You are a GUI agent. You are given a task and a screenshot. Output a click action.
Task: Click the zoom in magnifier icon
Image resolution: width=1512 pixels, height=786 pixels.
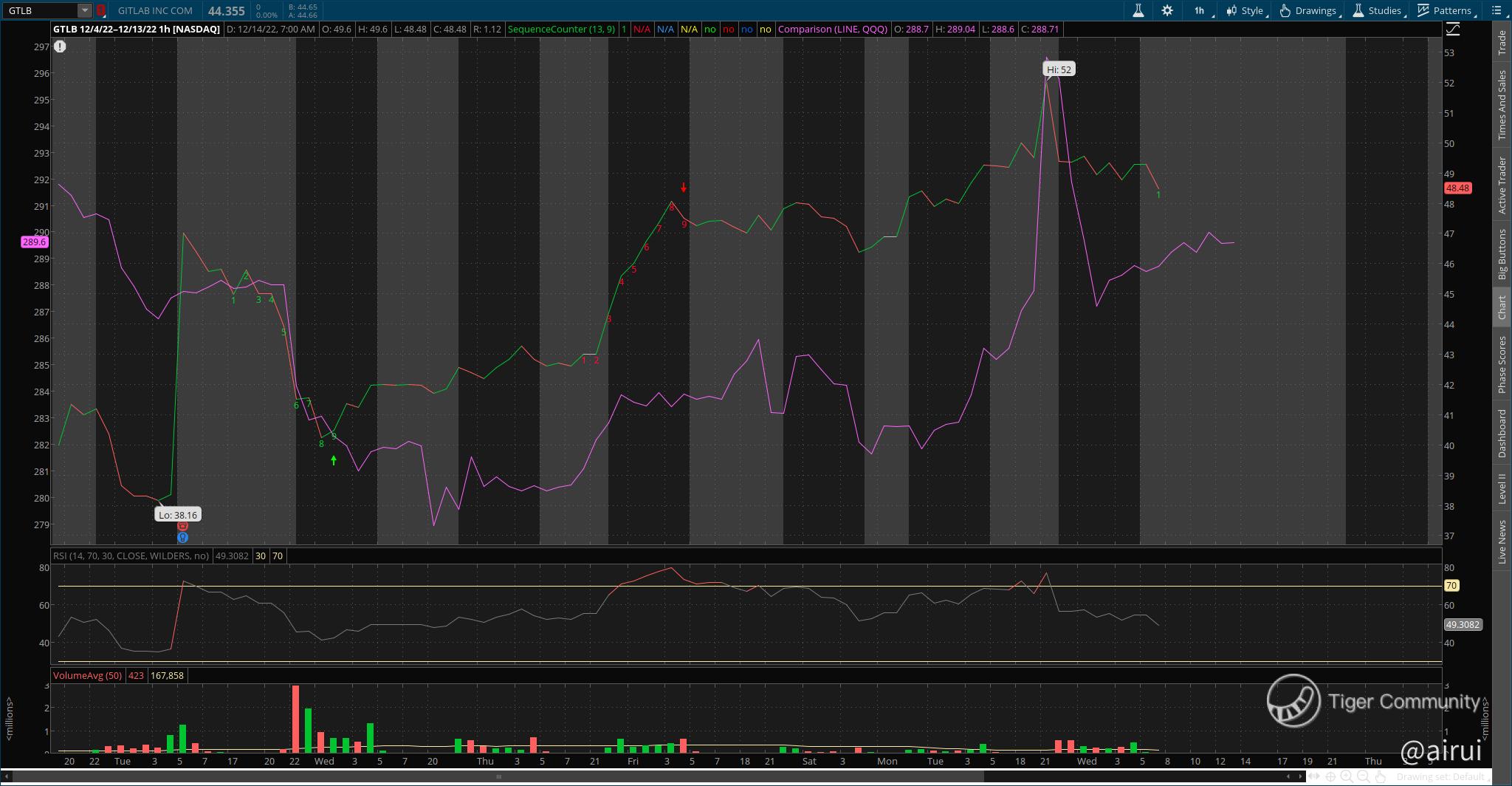(1347, 776)
